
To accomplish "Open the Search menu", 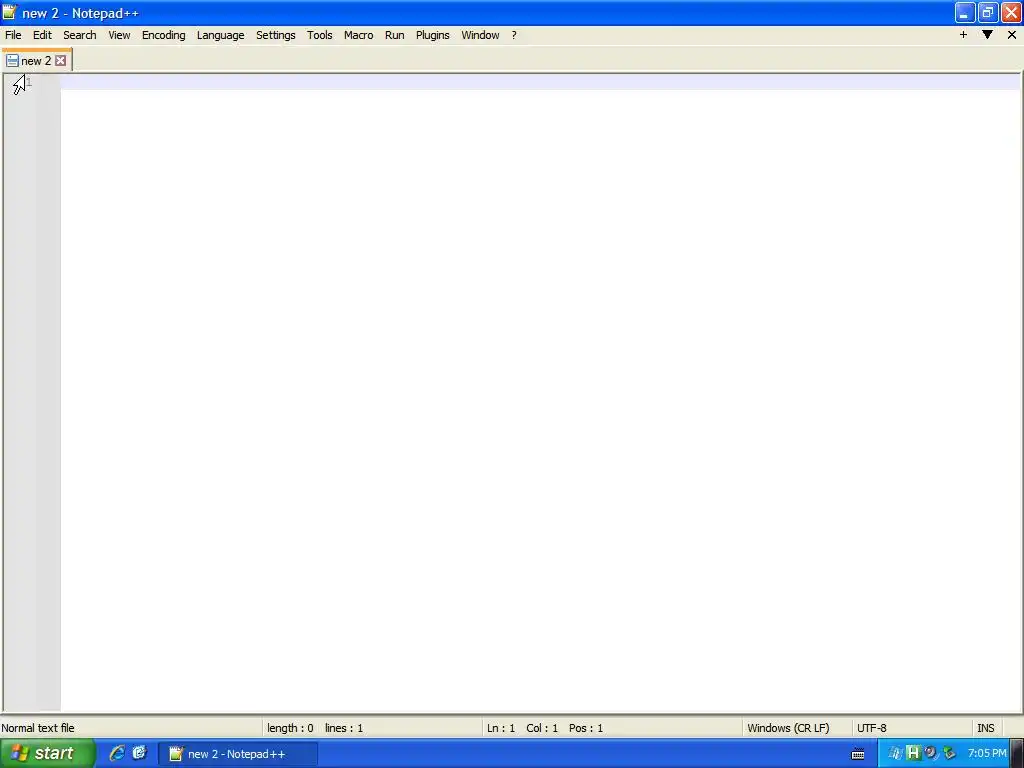I will click(80, 35).
